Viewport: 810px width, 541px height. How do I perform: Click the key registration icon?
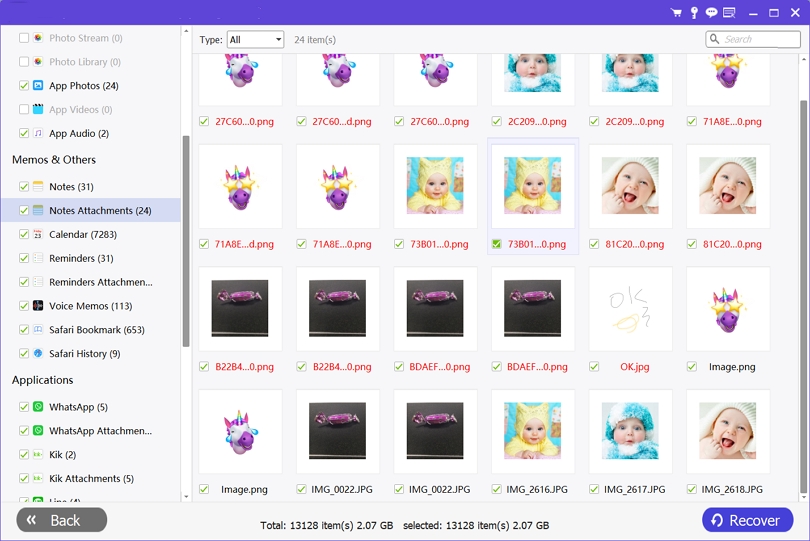click(x=694, y=13)
